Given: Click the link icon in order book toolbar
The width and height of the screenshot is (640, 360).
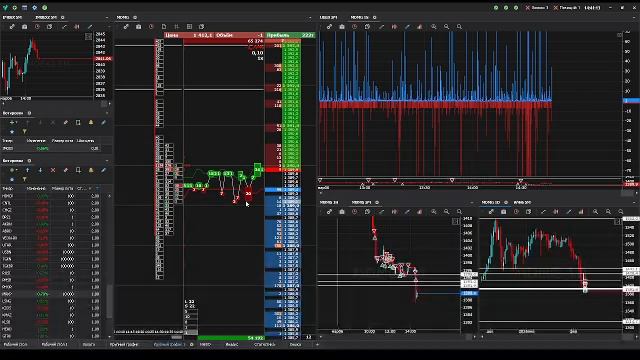Looking at the screenshot, I should (x=126, y=27).
